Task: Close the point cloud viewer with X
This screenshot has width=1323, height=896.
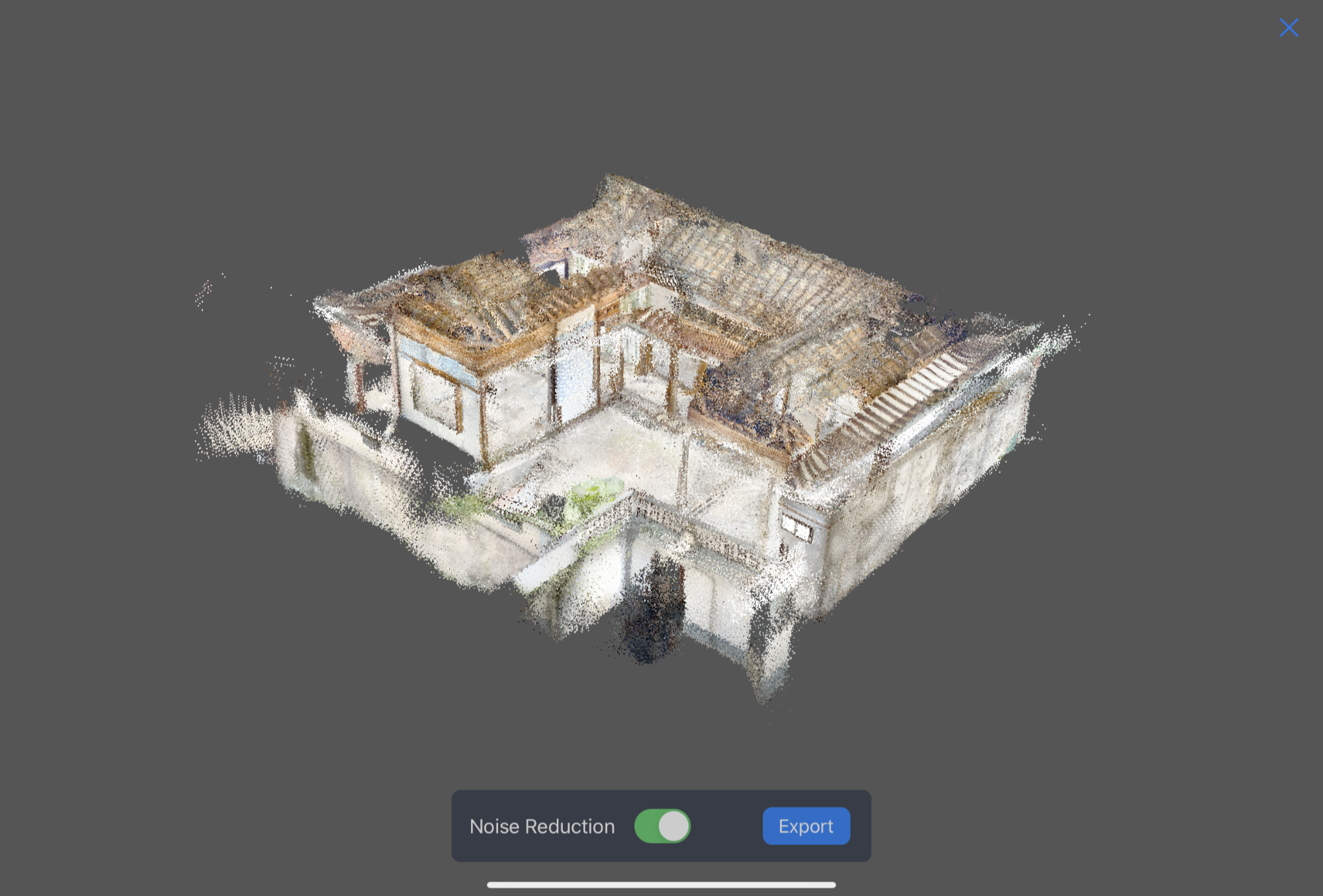Action: 1289,28
